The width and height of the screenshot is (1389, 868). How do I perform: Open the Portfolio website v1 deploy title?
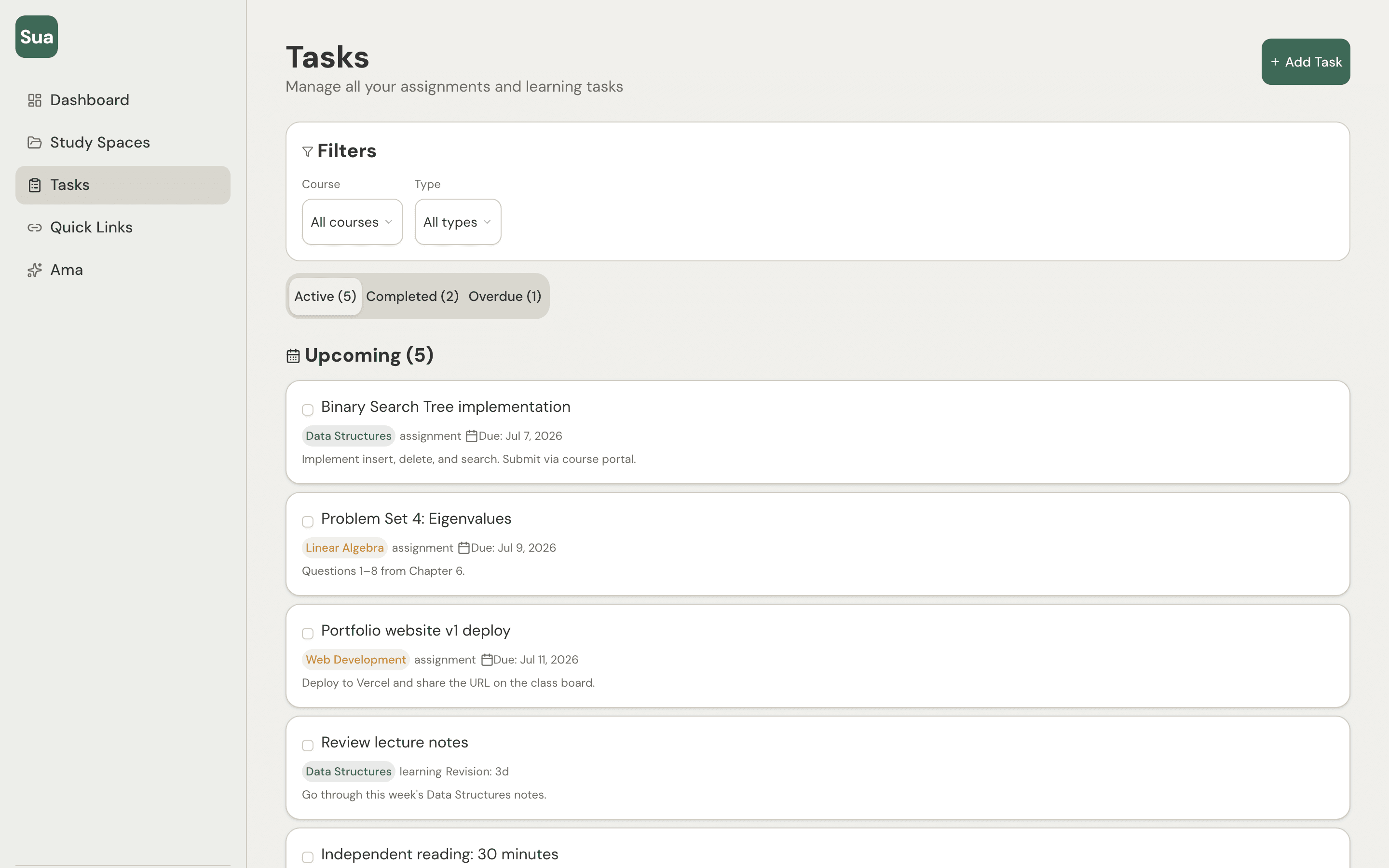416,631
